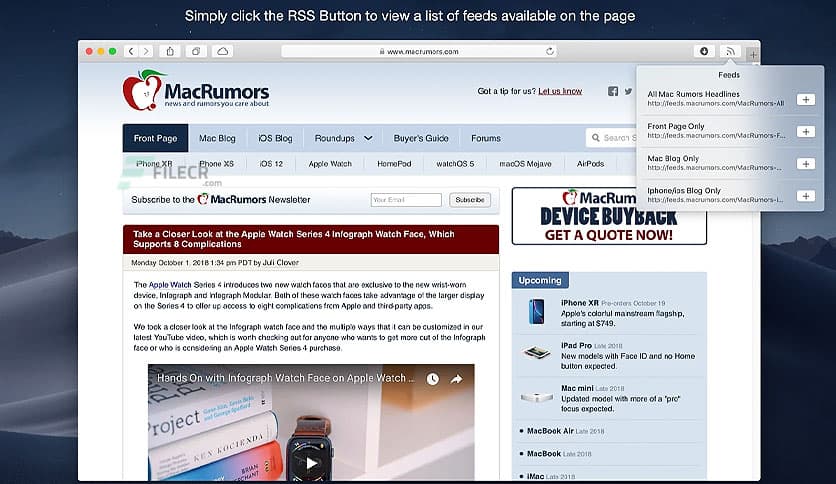Open the Downloads arrow icon in toolbar
Image resolution: width=836 pixels, height=484 pixels.
tap(704, 51)
